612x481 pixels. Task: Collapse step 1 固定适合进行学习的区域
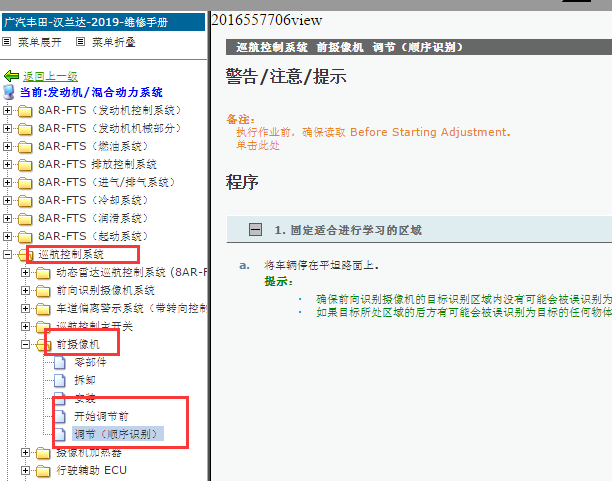[256, 229]
